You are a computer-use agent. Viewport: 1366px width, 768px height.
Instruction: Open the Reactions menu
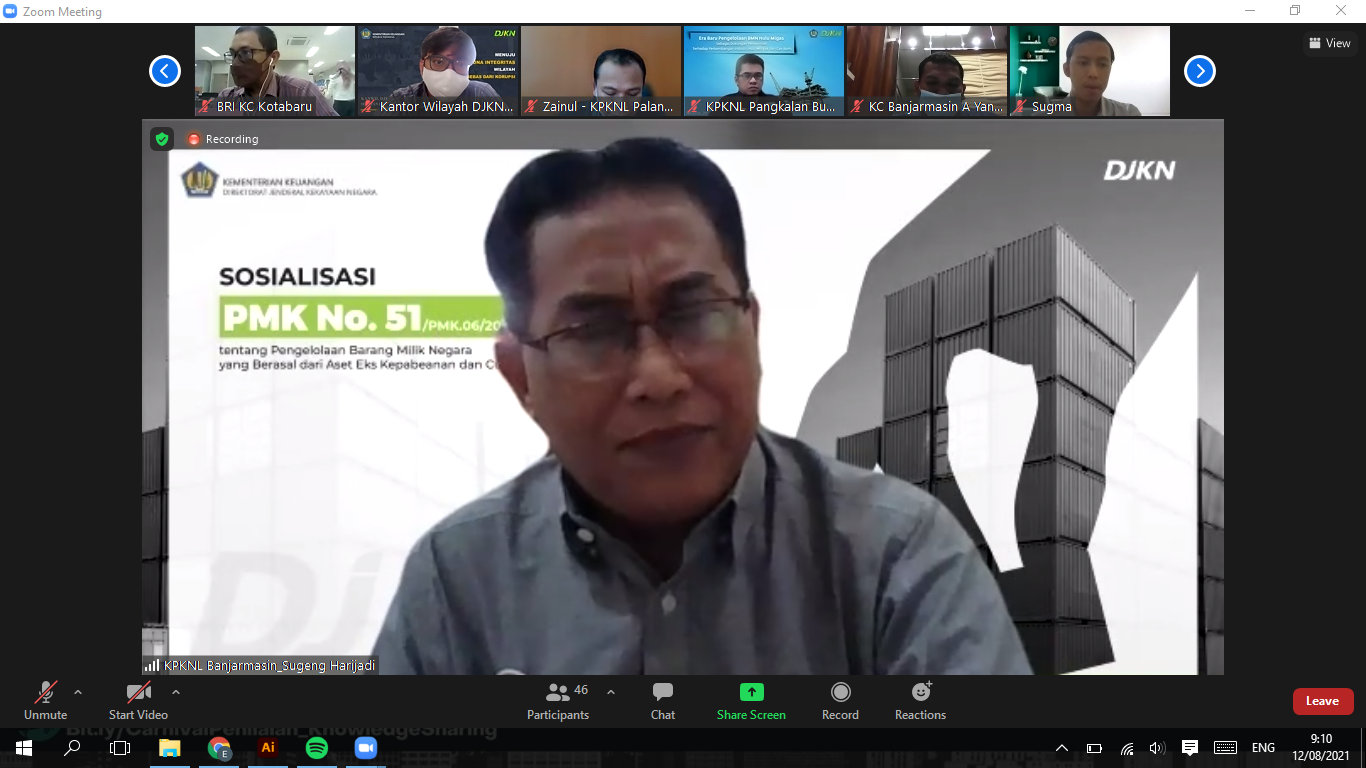(x=920, y=700)
